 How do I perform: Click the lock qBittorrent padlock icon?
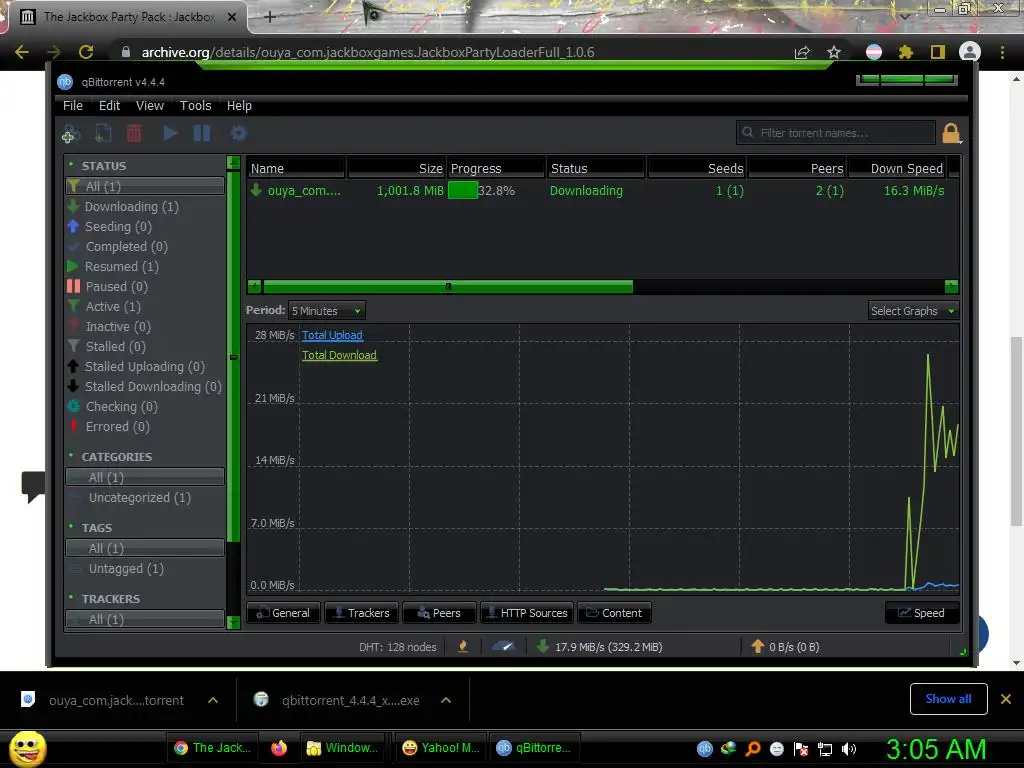[x=951, y=133]
